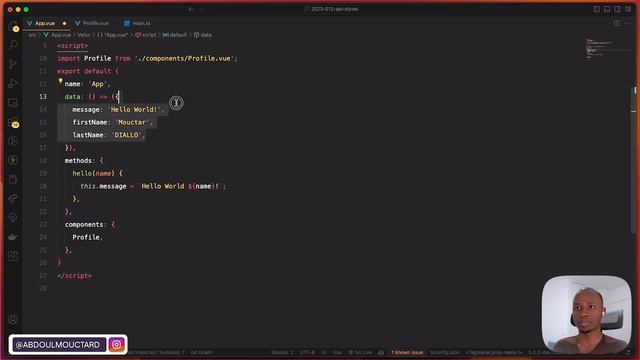
Task: Split the editor to the right
Action: (x=617, y=23)
